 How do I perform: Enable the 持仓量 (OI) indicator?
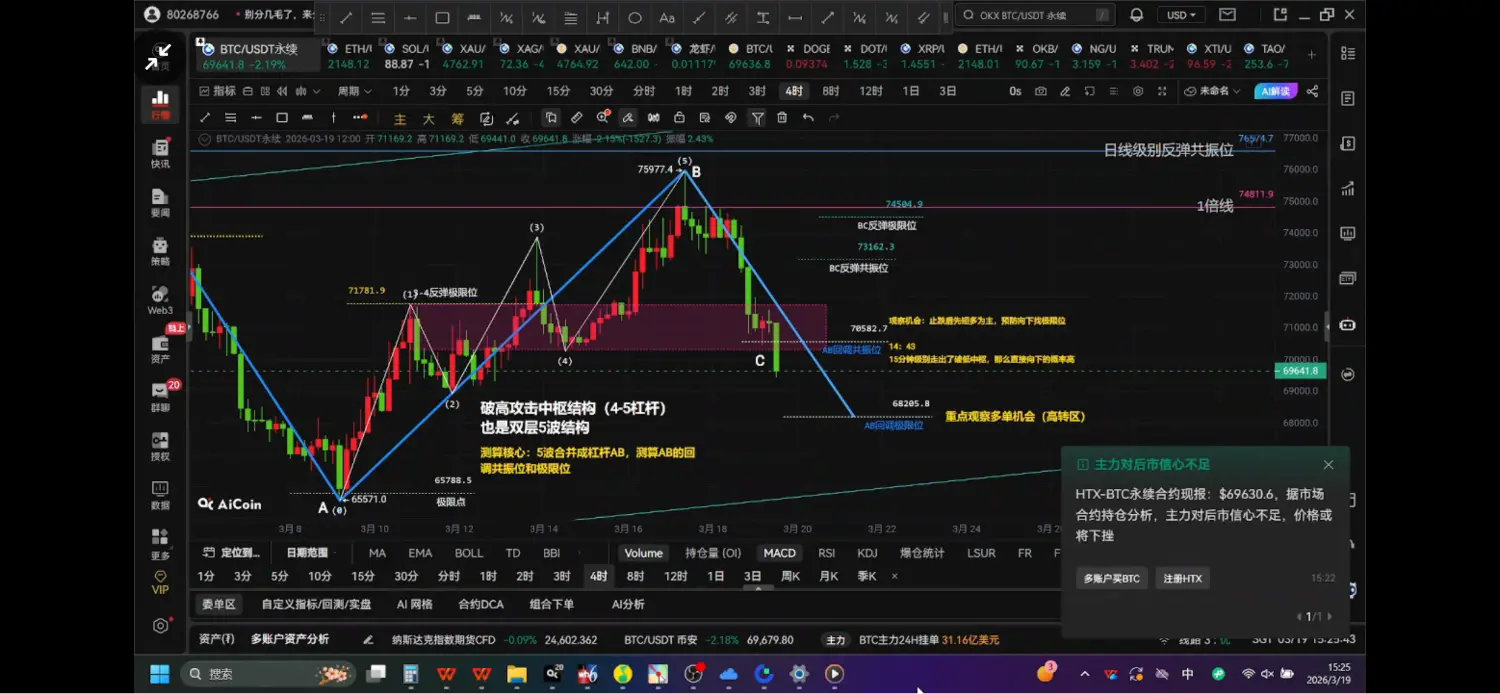click(x=713, y=553)
